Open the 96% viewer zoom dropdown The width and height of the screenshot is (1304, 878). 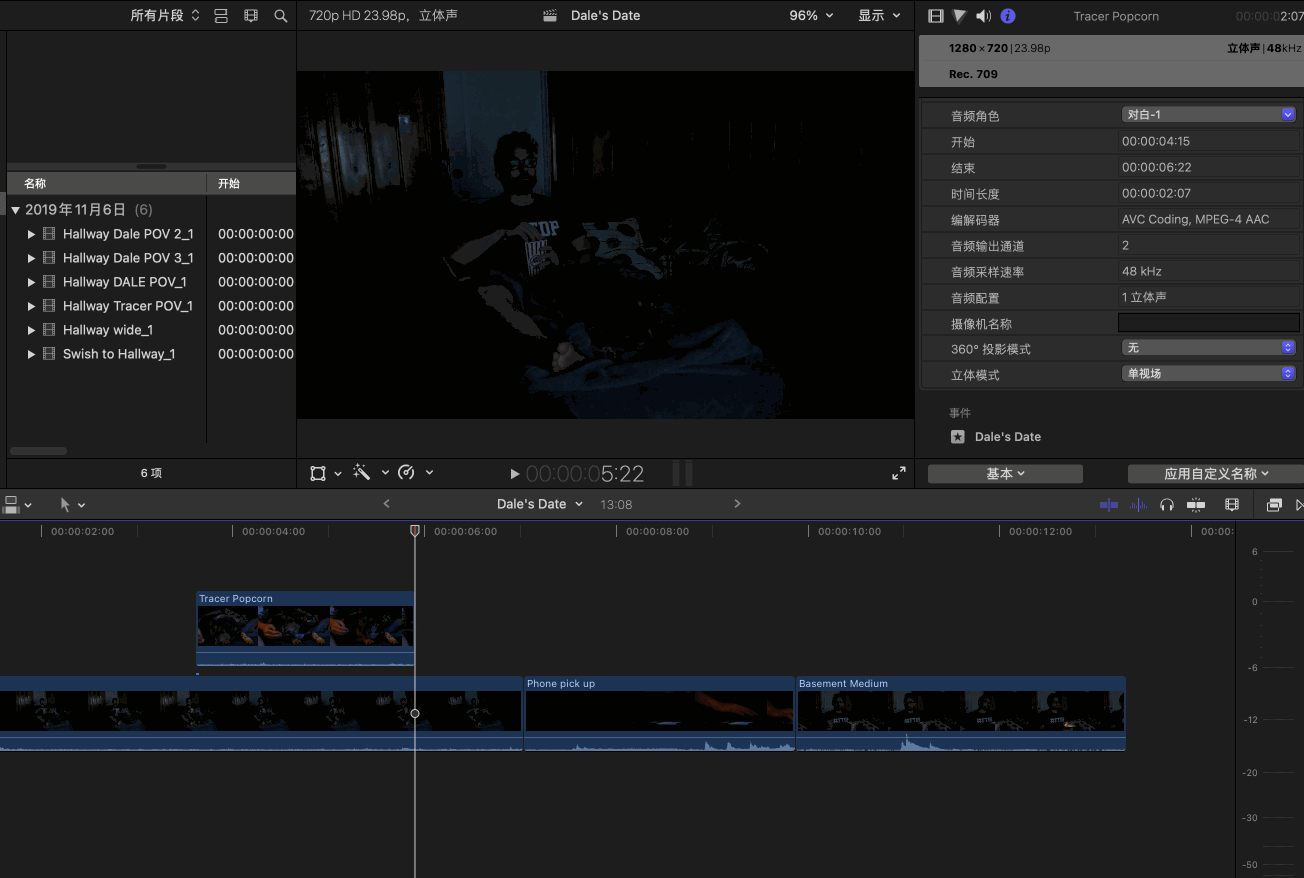(811, 16)
